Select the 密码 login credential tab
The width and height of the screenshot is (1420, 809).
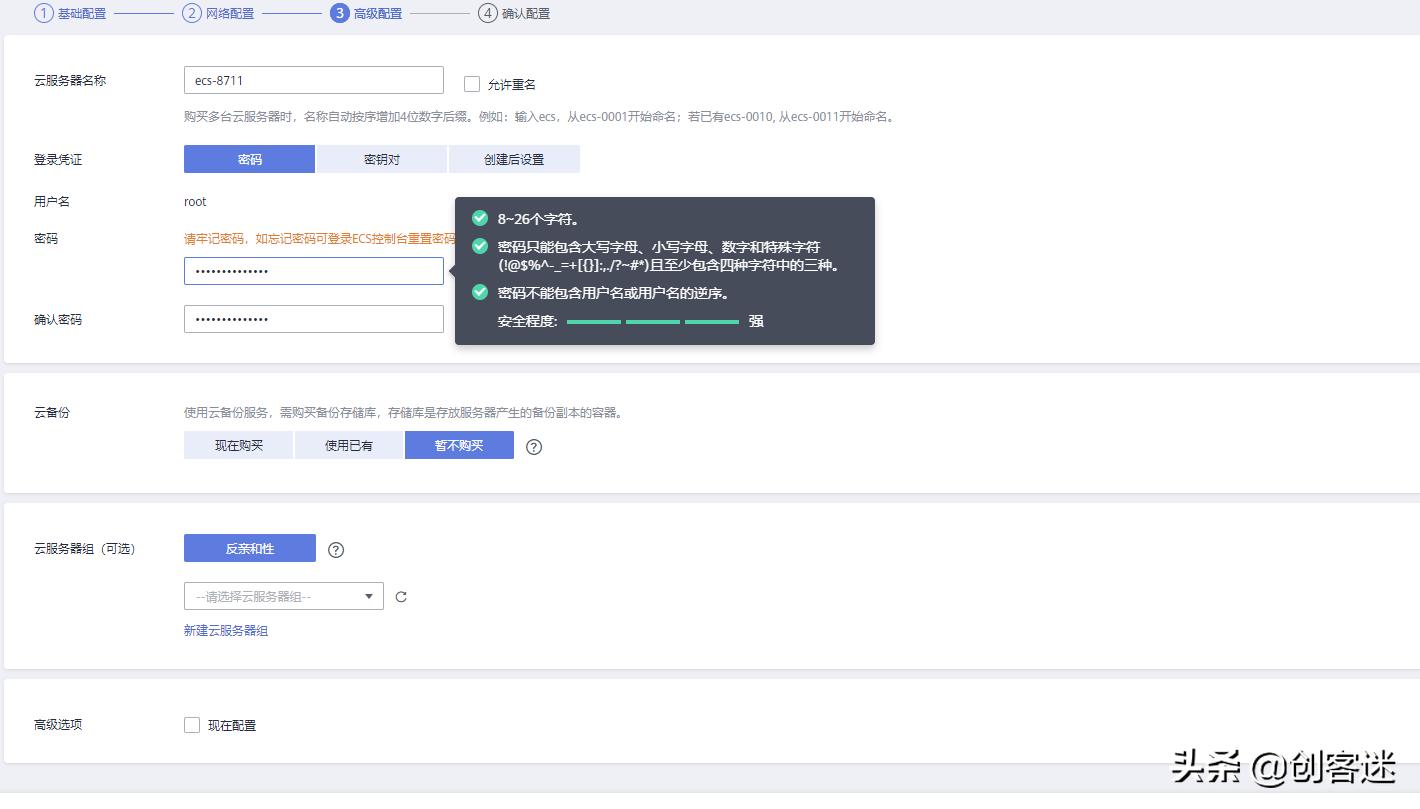[249, 158]
